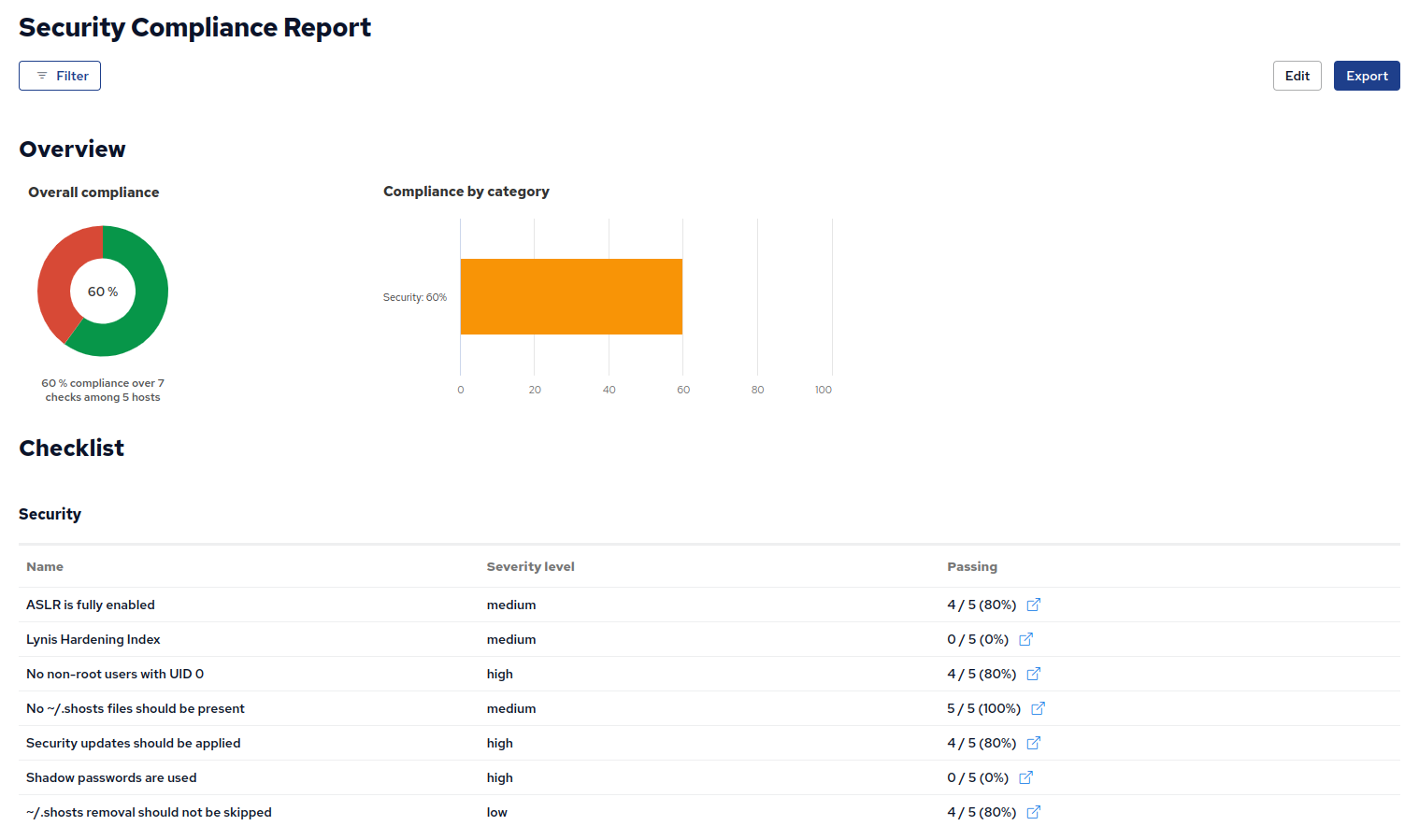Viewport: 1419px width, 840px height.
Task: Open external link icon for Shadow passwords are used
Action: (x=1025, y=777)
